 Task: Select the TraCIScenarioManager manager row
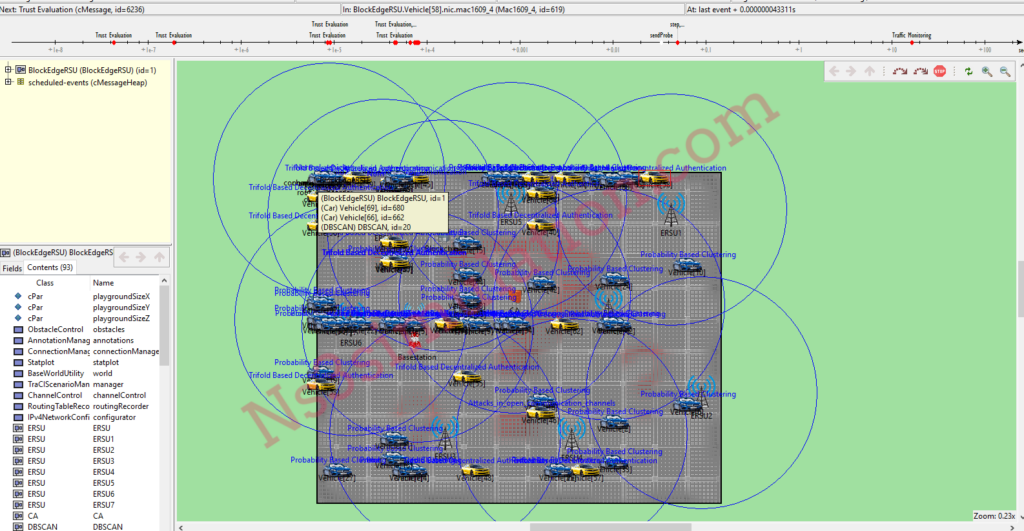tap(81, 385)
